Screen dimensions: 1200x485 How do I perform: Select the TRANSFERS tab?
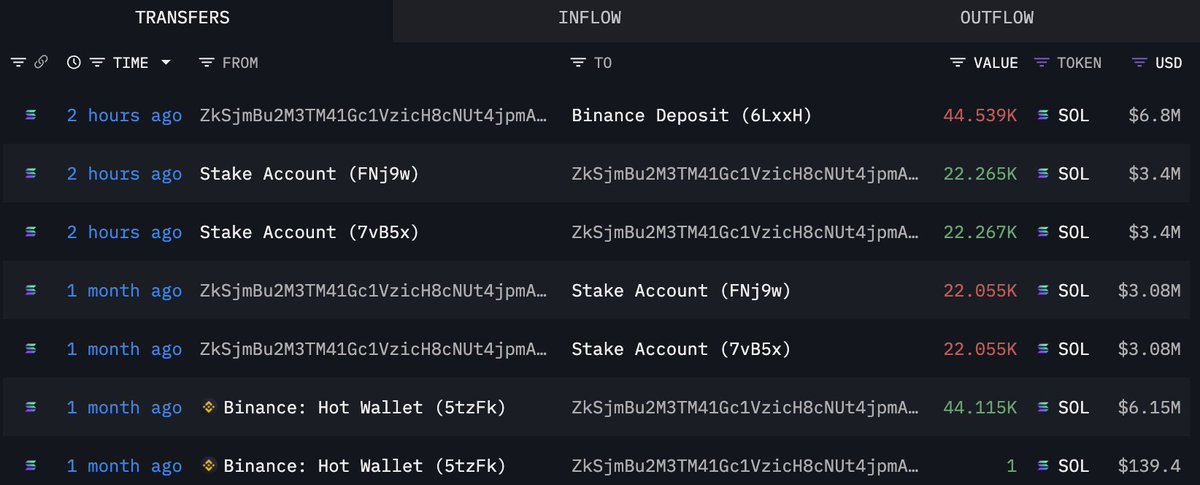coord(182,18)
